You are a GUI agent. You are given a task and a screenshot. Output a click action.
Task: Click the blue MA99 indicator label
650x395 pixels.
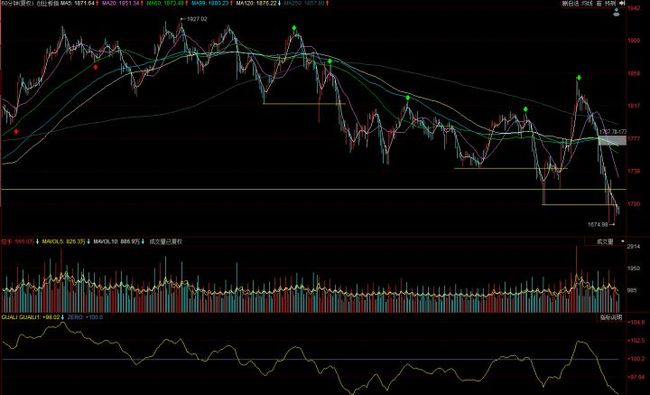pos(210,3)
